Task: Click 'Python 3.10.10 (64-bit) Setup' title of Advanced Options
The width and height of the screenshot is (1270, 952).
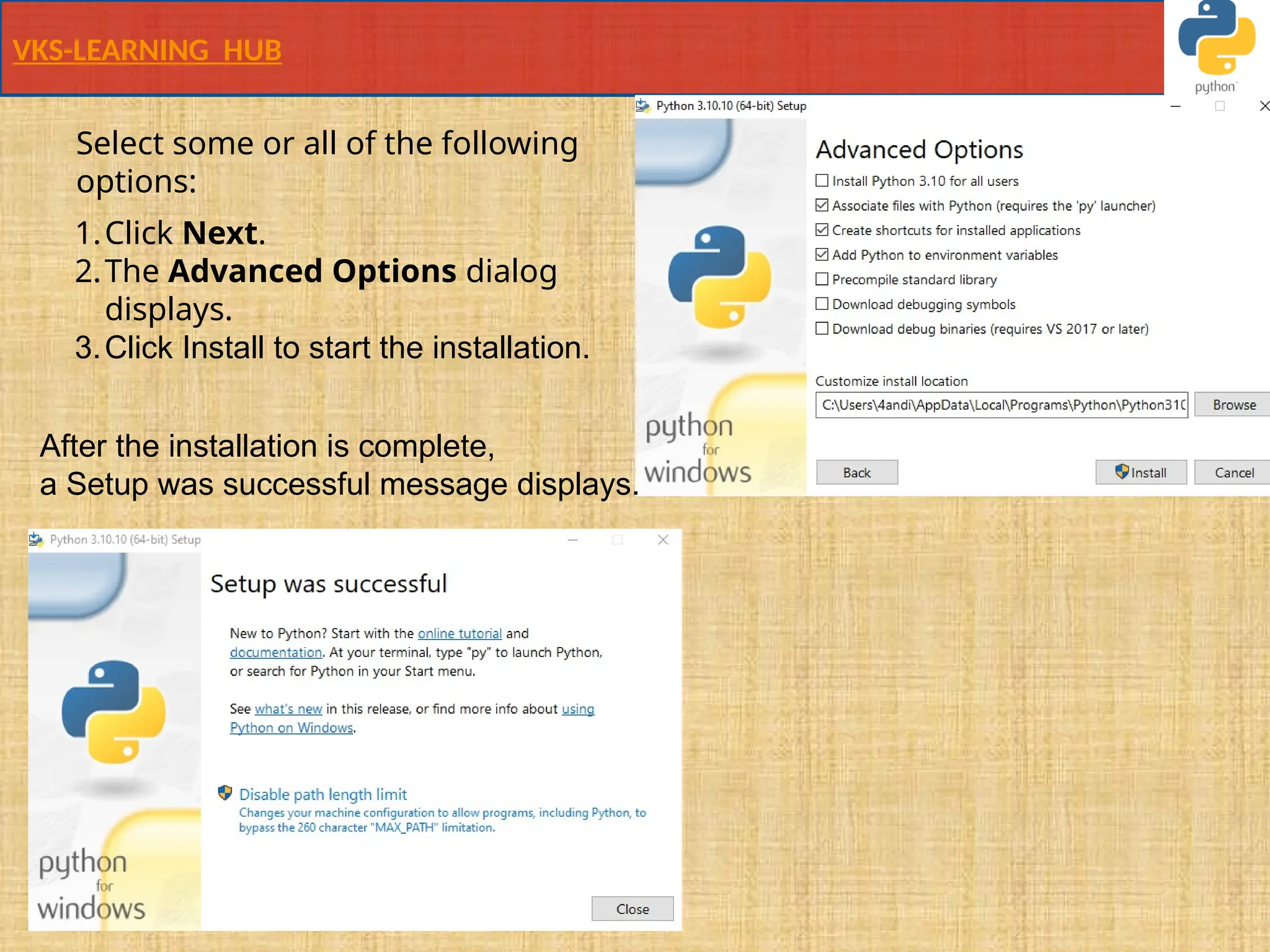Action: [731, 106]
